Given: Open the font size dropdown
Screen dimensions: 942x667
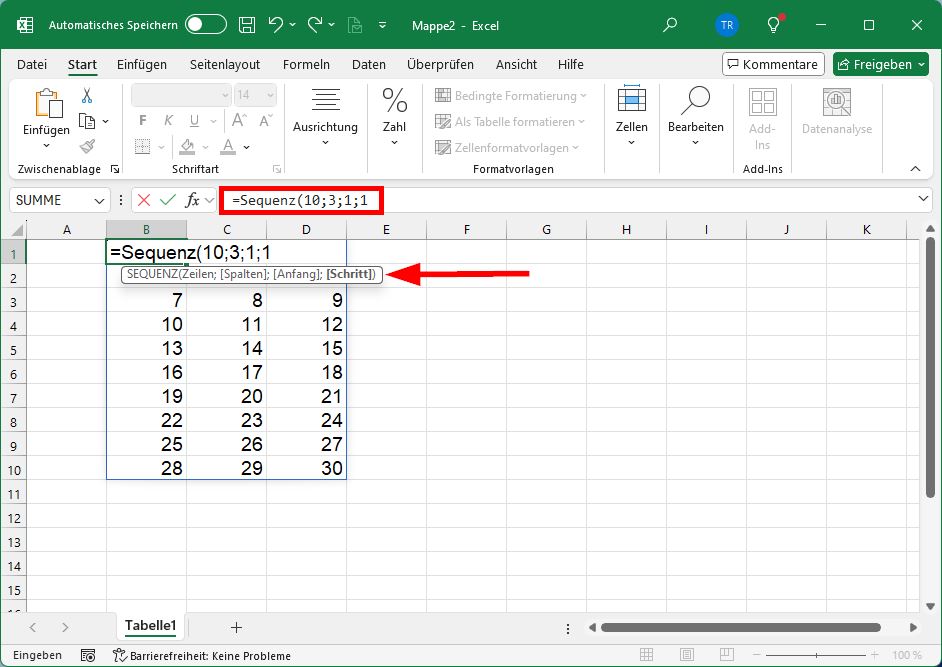Looking at the screenshot, I should pos(270,96).
